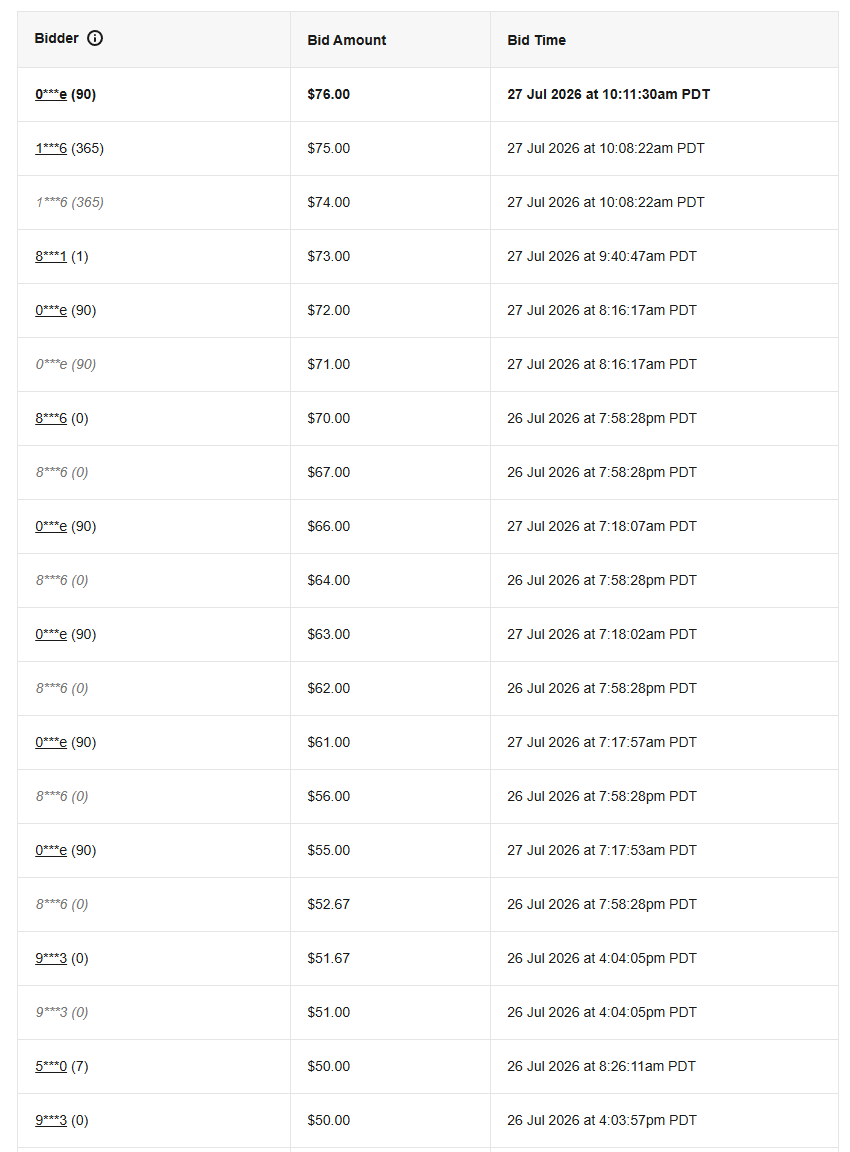Click bidder 0***e on the $66.00 row
The width and height of the screenshot is (850, 1152).
[51, 526]
